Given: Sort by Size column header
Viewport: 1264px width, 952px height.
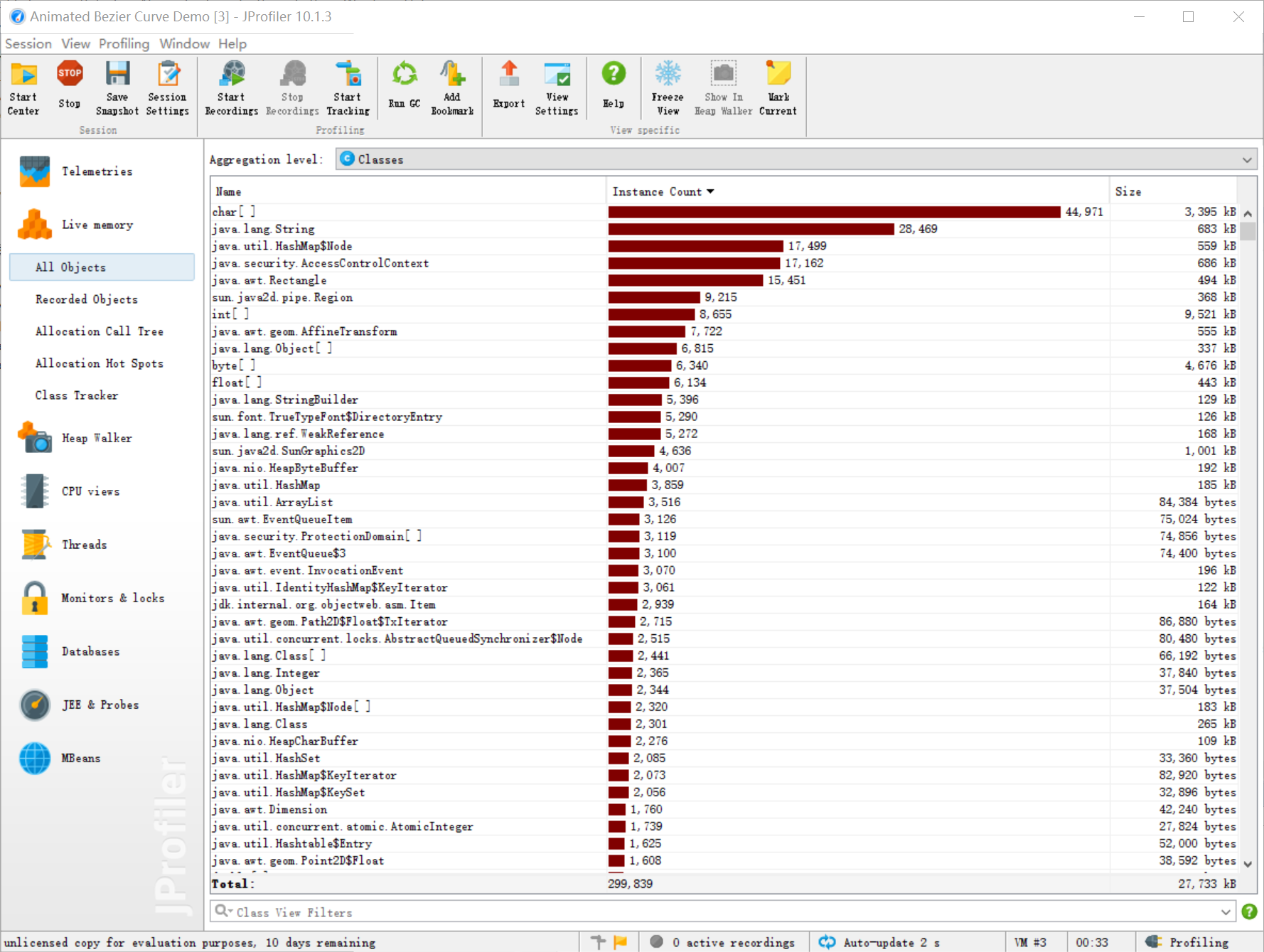Looking at the screenshot, I should (1173, 192).
